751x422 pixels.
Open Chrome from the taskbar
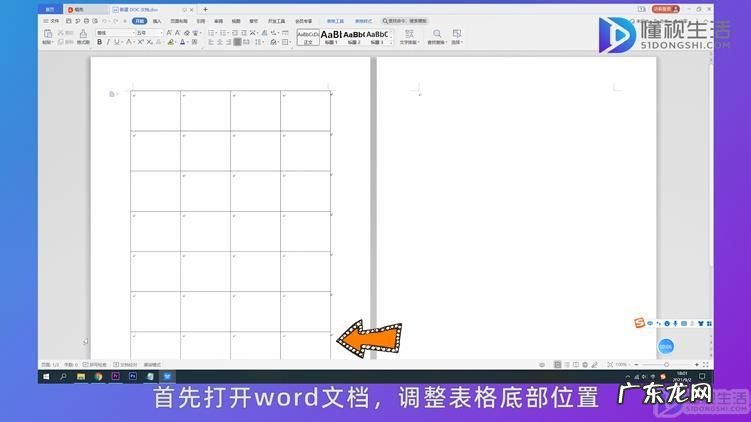point(98,377)
